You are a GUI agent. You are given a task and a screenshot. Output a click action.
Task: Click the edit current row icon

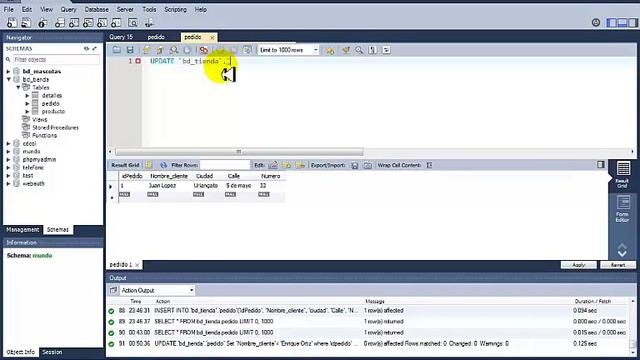(273, 165)
